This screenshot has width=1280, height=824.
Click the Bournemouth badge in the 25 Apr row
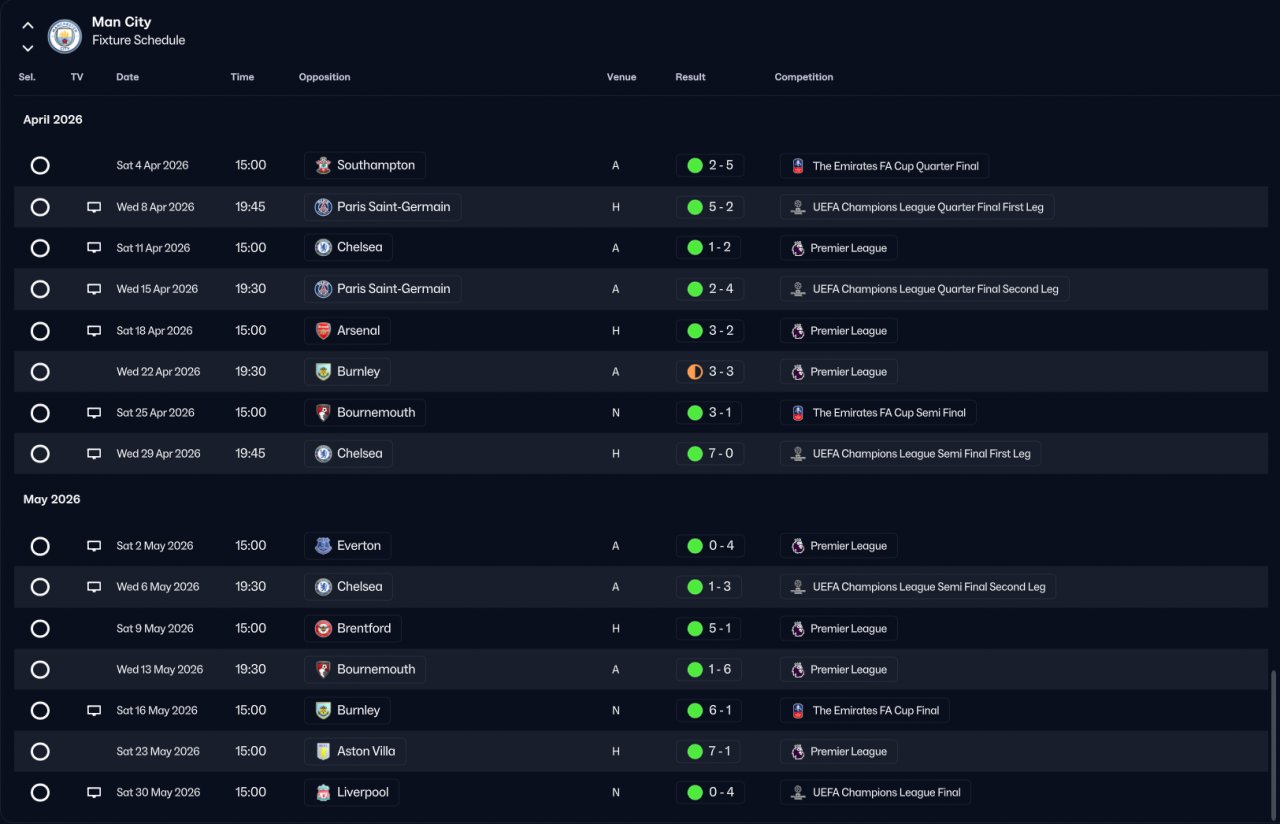[323, 413]
